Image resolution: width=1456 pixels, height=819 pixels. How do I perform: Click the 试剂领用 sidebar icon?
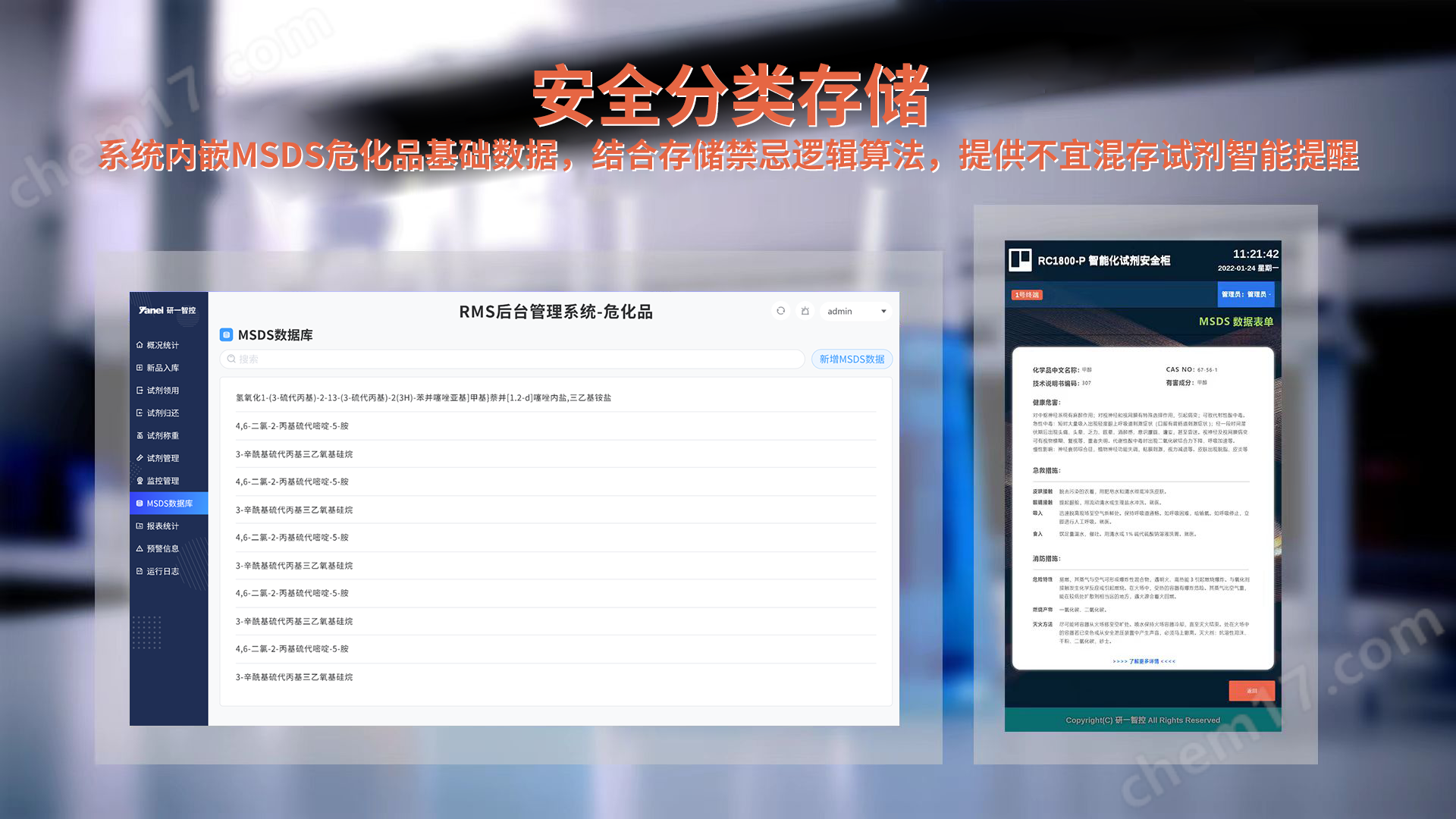click(140, 391)
